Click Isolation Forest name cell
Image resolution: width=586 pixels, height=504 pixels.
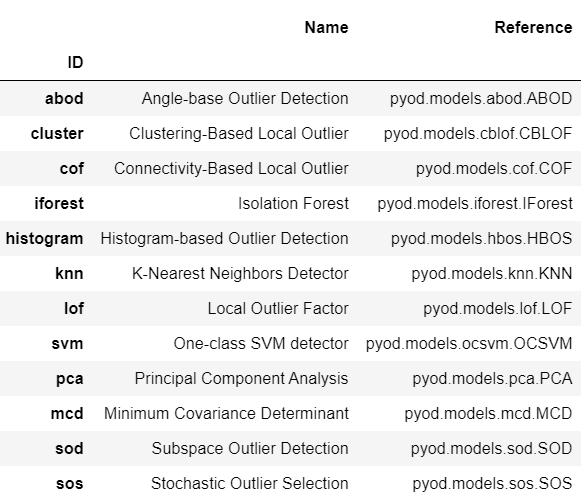pyautogui.click(x=293, y=204)
